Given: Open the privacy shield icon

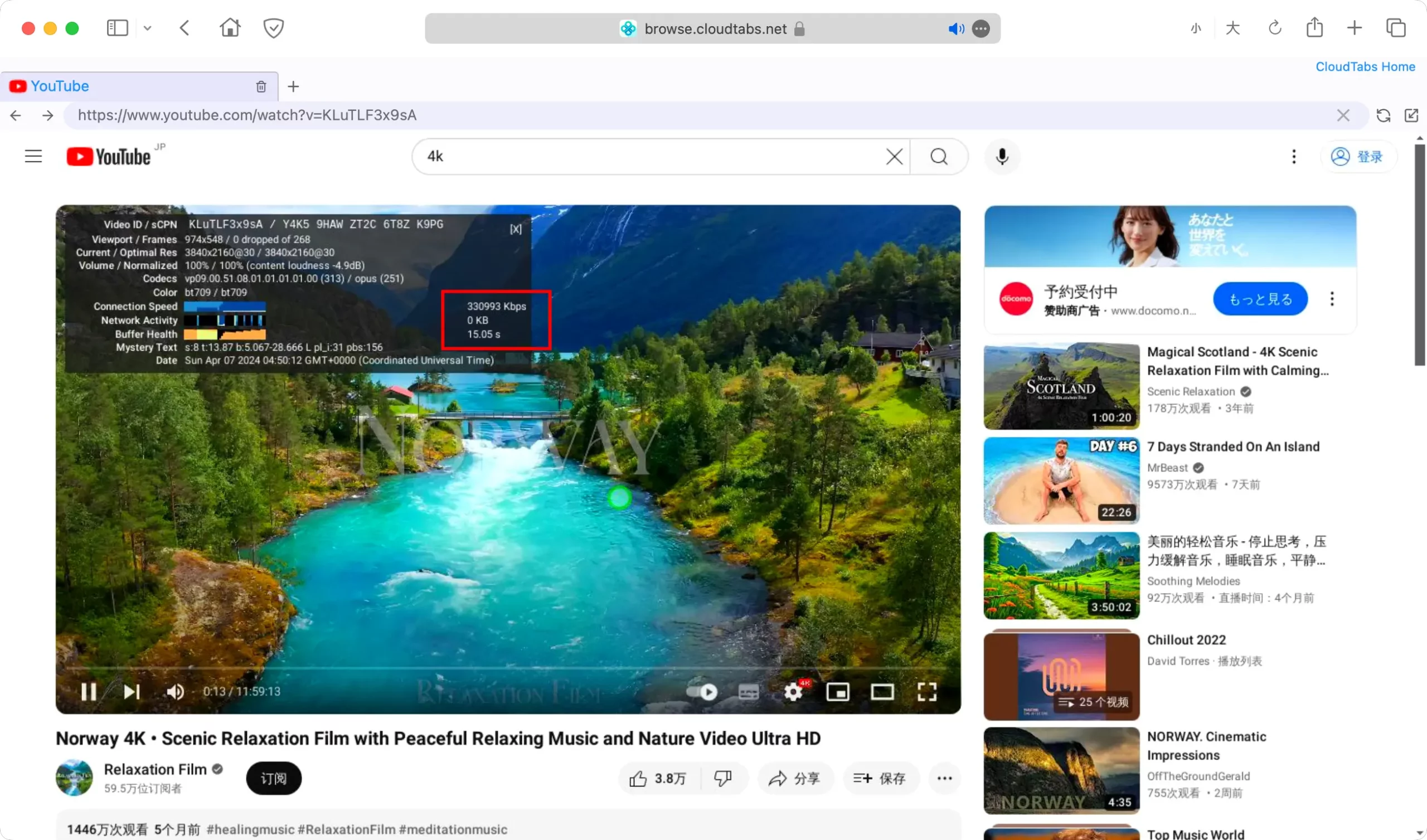Looking at the screenshot, I should tap(274, 28).
